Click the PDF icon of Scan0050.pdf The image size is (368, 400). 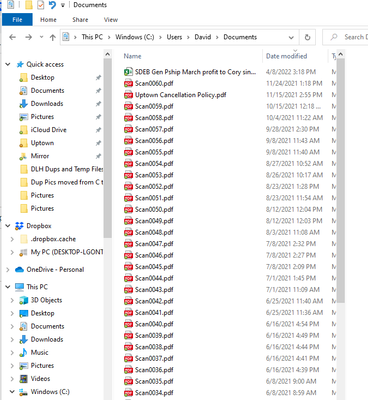tap(128, 209)
